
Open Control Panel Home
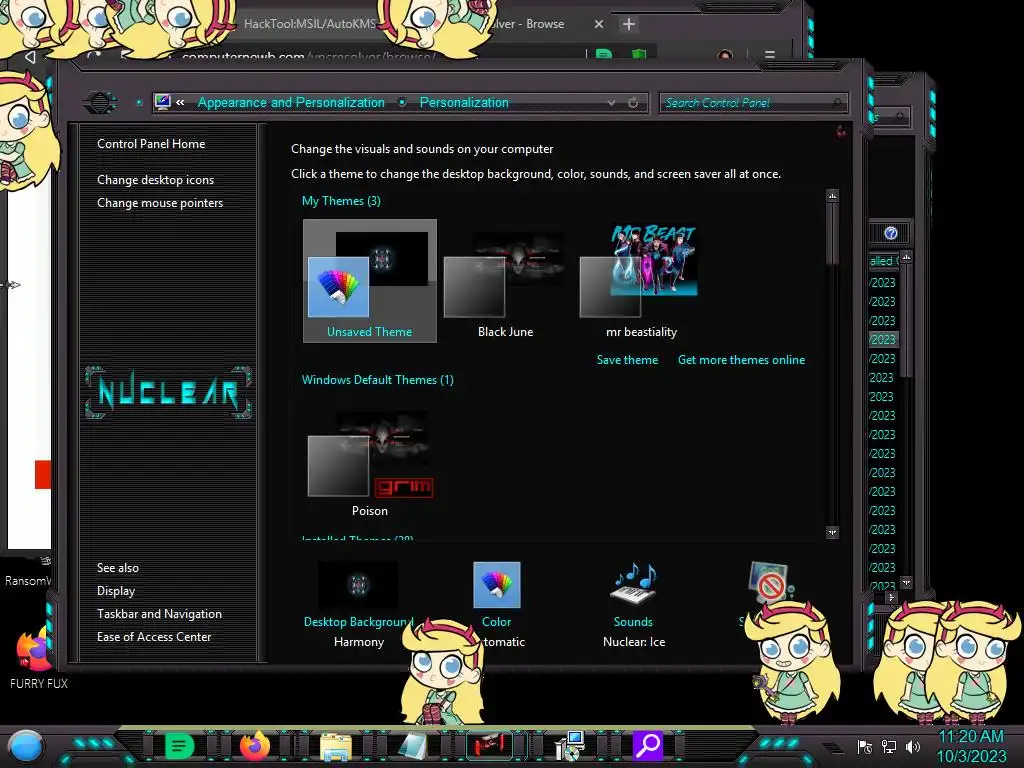pos(151,144)
